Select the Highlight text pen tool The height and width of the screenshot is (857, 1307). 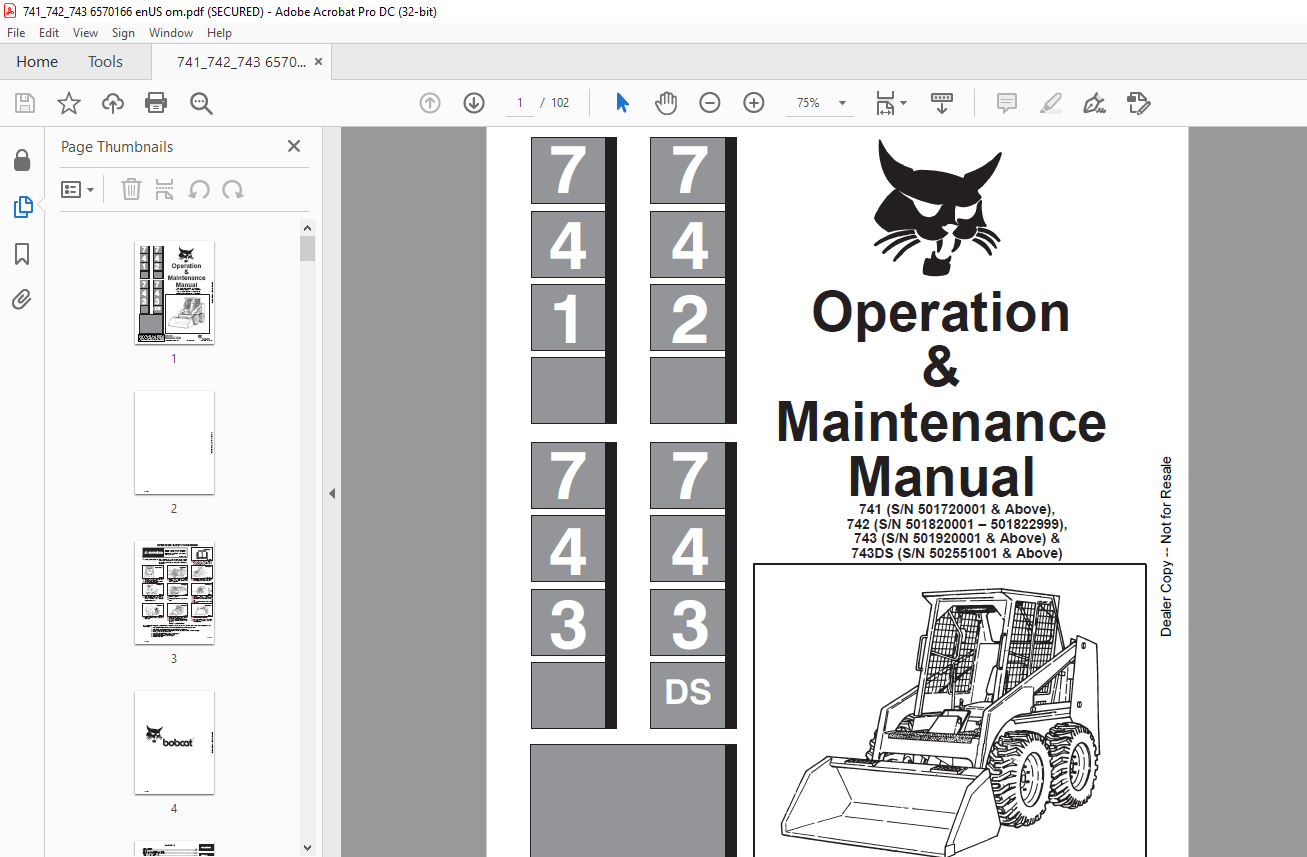[1050, 103]
